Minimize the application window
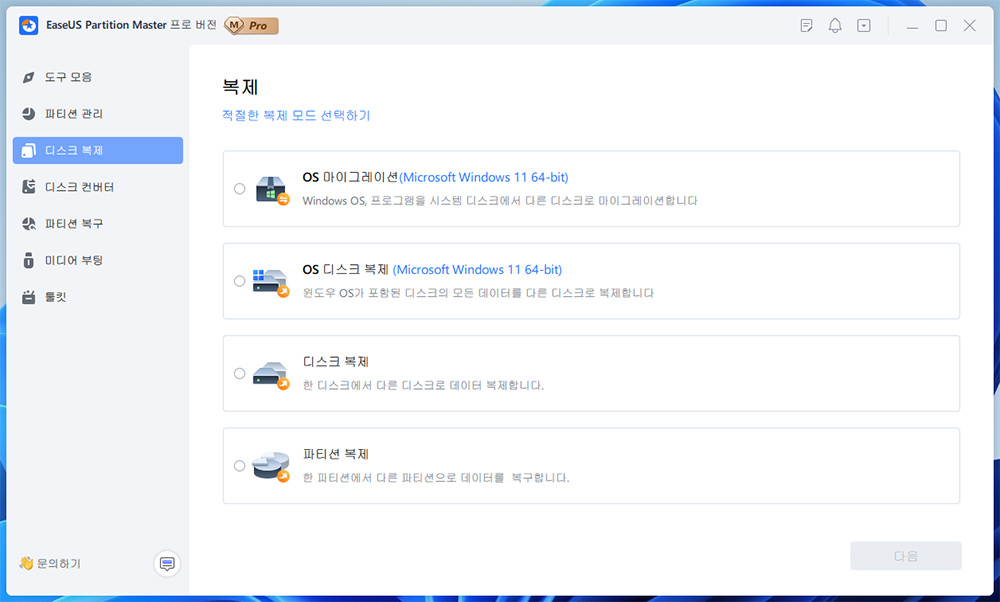Screen dimensions: 1000x602 tap(912, 26)
